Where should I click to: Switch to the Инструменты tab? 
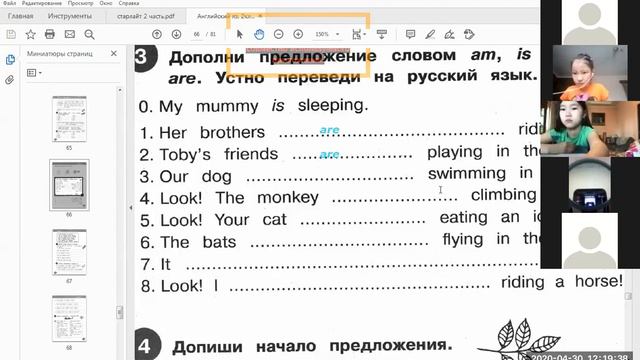[70, 16]
